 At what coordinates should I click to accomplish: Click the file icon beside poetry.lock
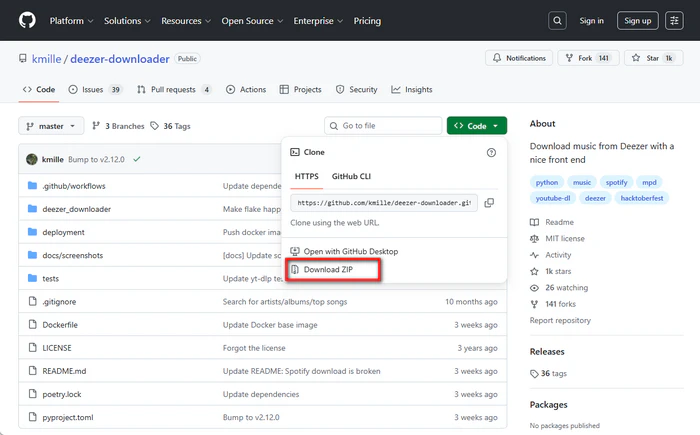pyautogui.click(x=32, y=394)
